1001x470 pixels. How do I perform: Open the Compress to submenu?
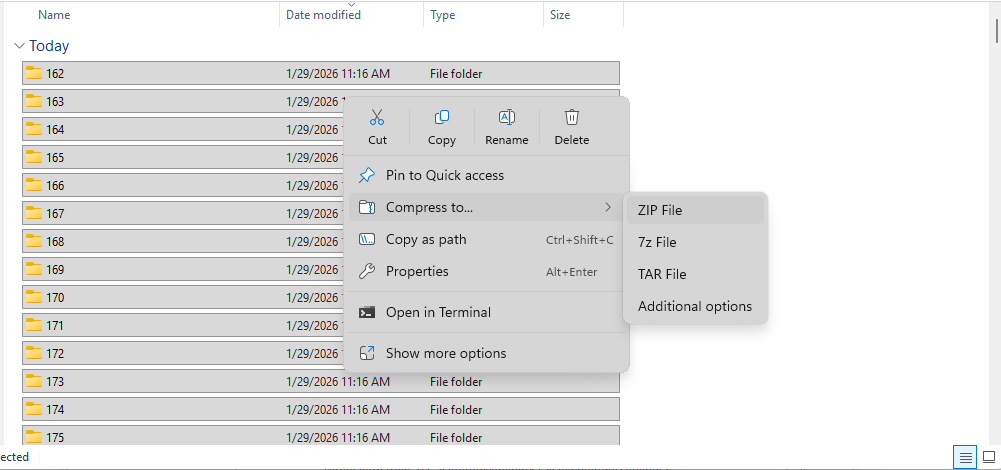click(x=486, y=207)
